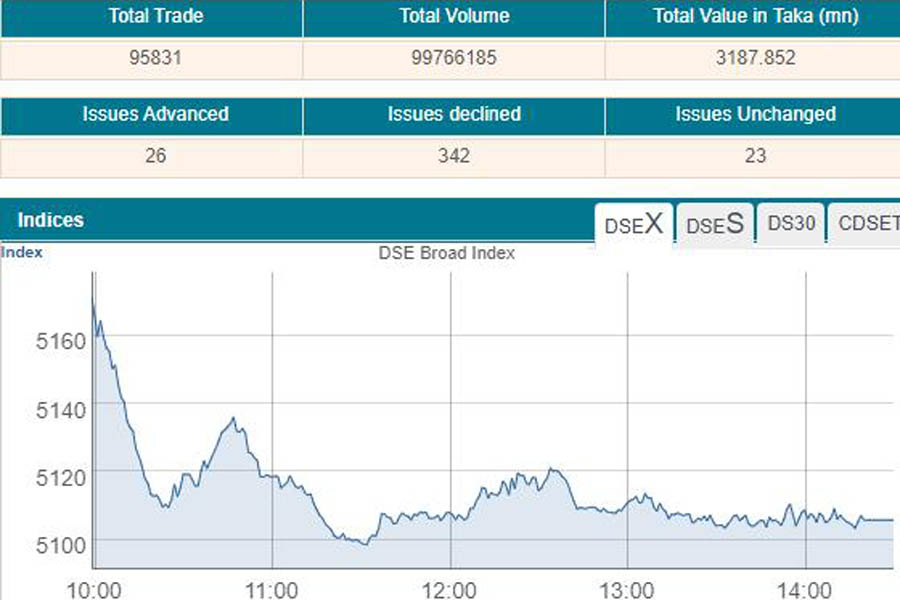Screen dimensions: 900x600
Task: Click the Total Volume header
Action: click(x=454, y=17)
